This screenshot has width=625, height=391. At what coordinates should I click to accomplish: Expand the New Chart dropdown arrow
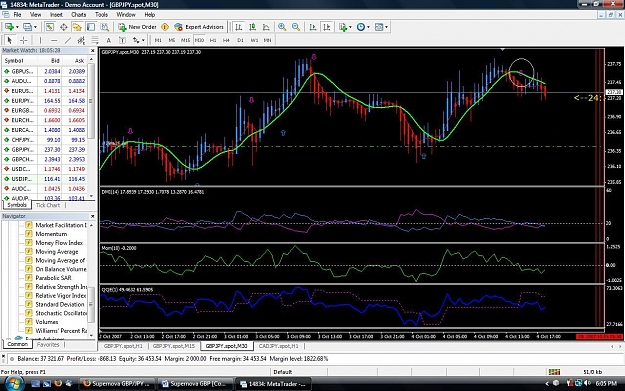[x=17, y=27]
